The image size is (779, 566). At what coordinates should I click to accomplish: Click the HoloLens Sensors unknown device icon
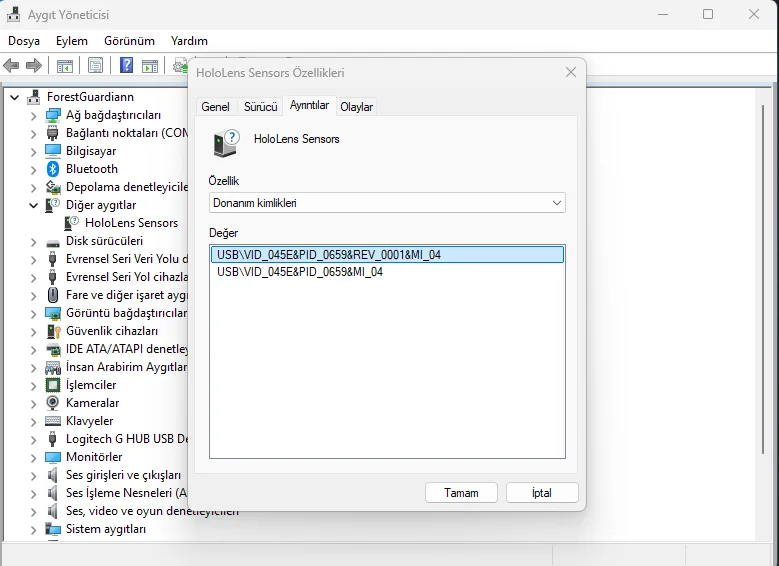pyautogui.click(x=72, y=223)
